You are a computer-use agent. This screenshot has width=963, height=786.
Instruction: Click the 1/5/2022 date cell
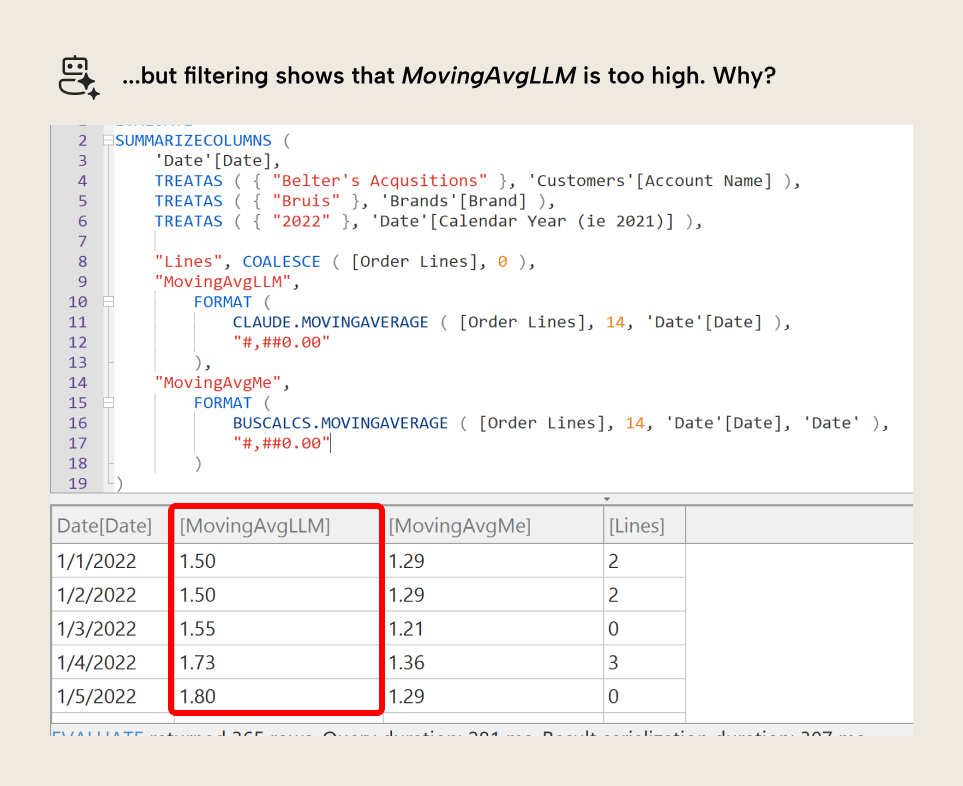point(96,696)
